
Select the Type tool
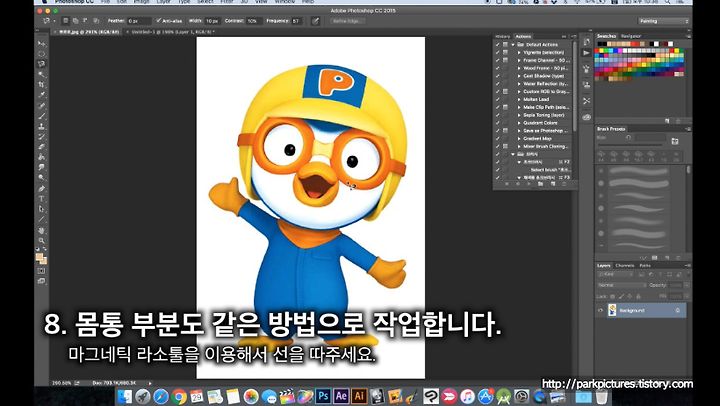[x=42, y=198]
